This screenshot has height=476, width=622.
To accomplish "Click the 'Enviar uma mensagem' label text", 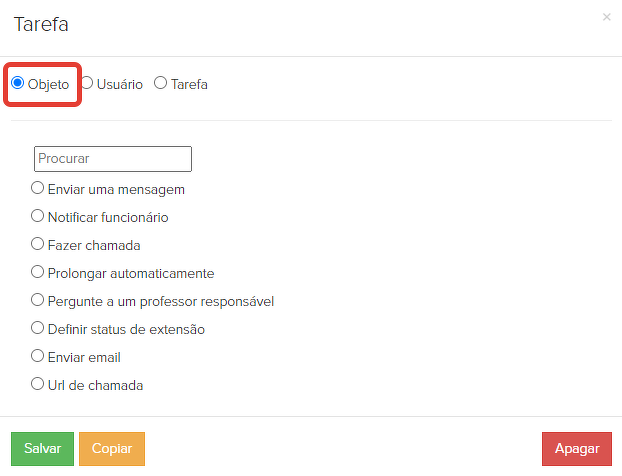I will pyautogui.click(x=116, y=189).
